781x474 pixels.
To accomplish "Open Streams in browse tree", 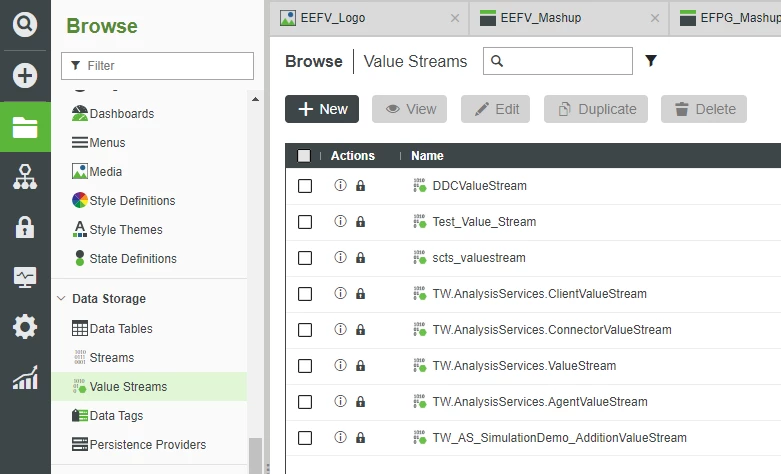I will [112, 357].
